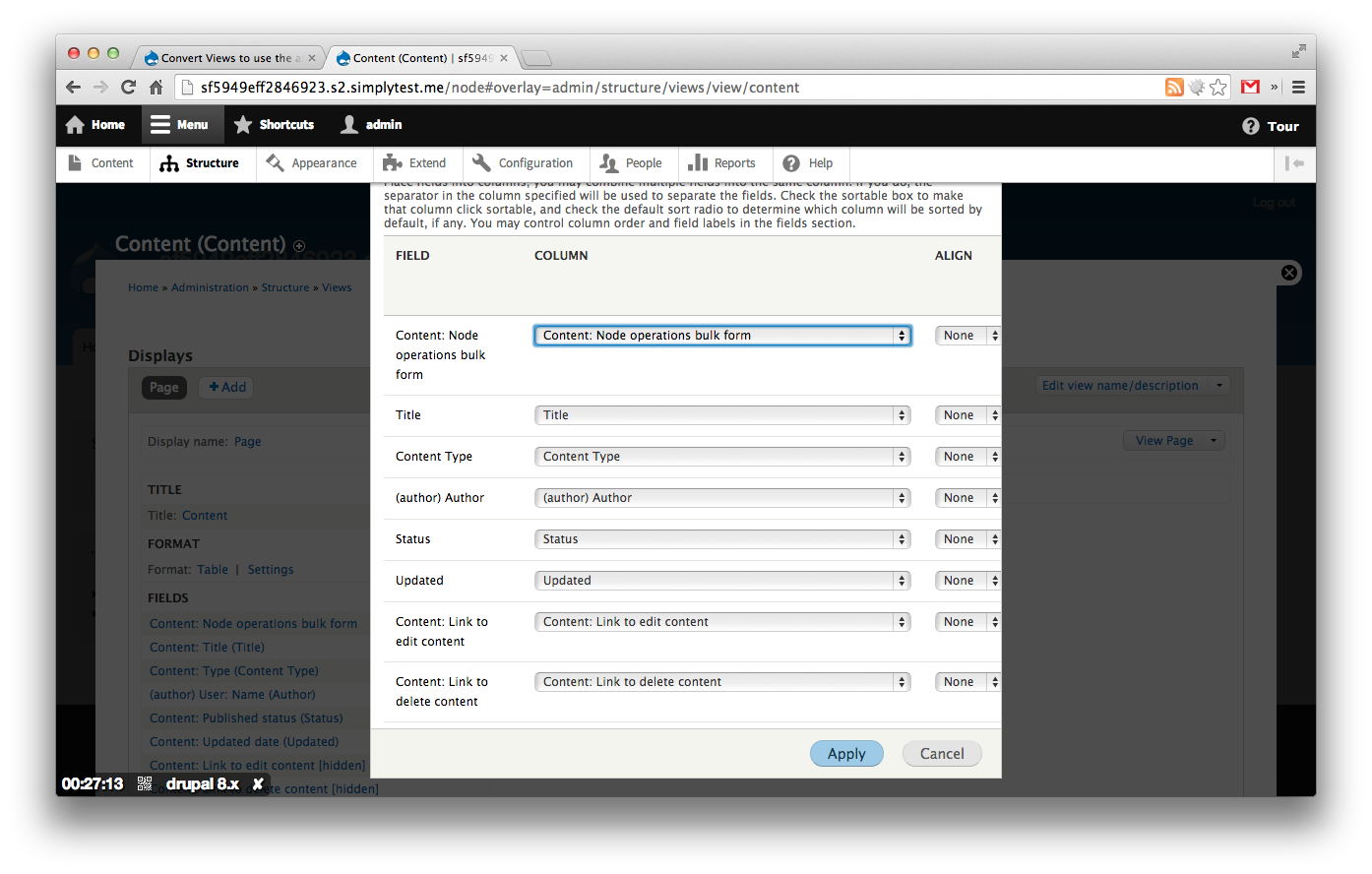Reload the page with refresh icon

point(128,88)
